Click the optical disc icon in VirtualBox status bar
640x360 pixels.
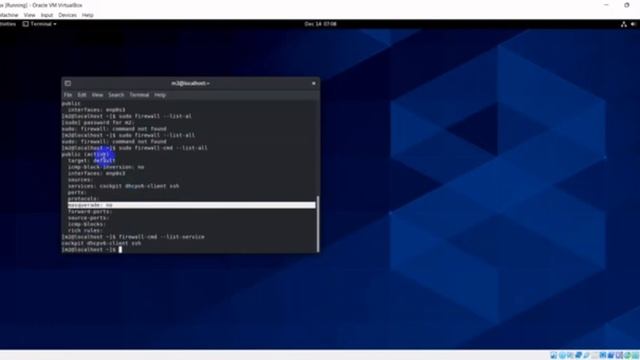562,356
